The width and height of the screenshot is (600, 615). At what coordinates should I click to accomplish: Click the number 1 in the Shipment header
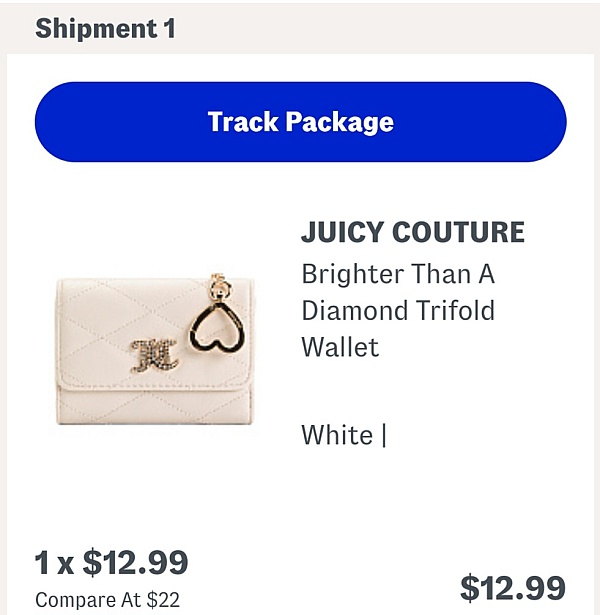point(169,28)
